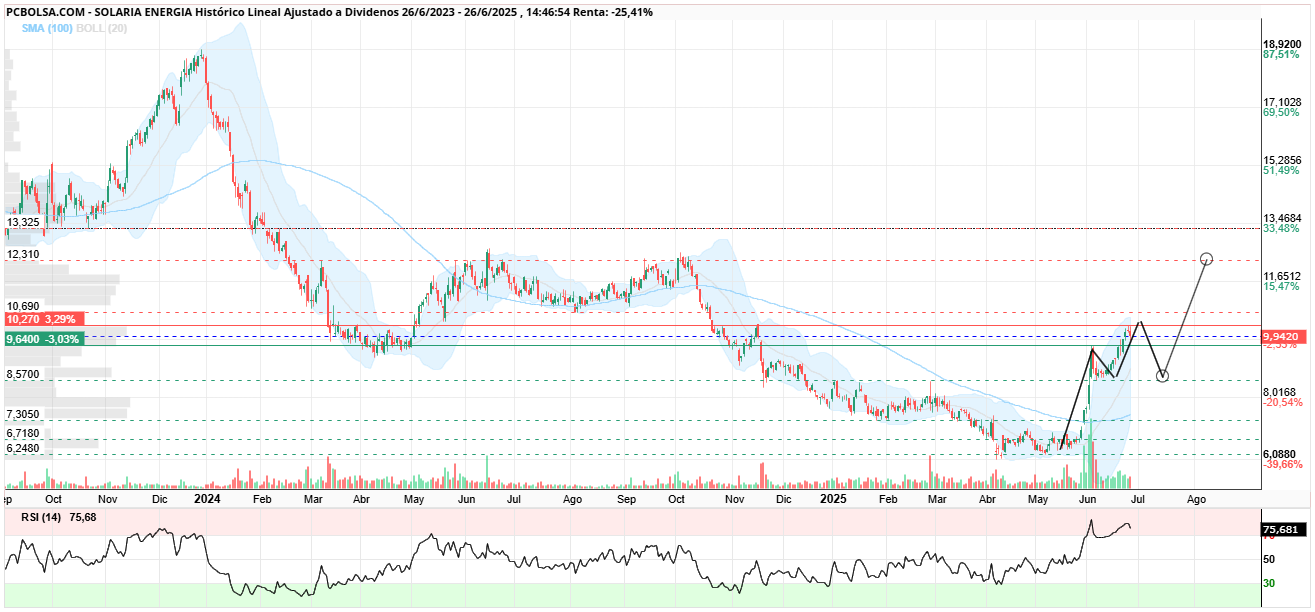This screenshot has width=1315, height=612.
Task: Click the 17,1028 price axis value
Action: click(1282, 102)
